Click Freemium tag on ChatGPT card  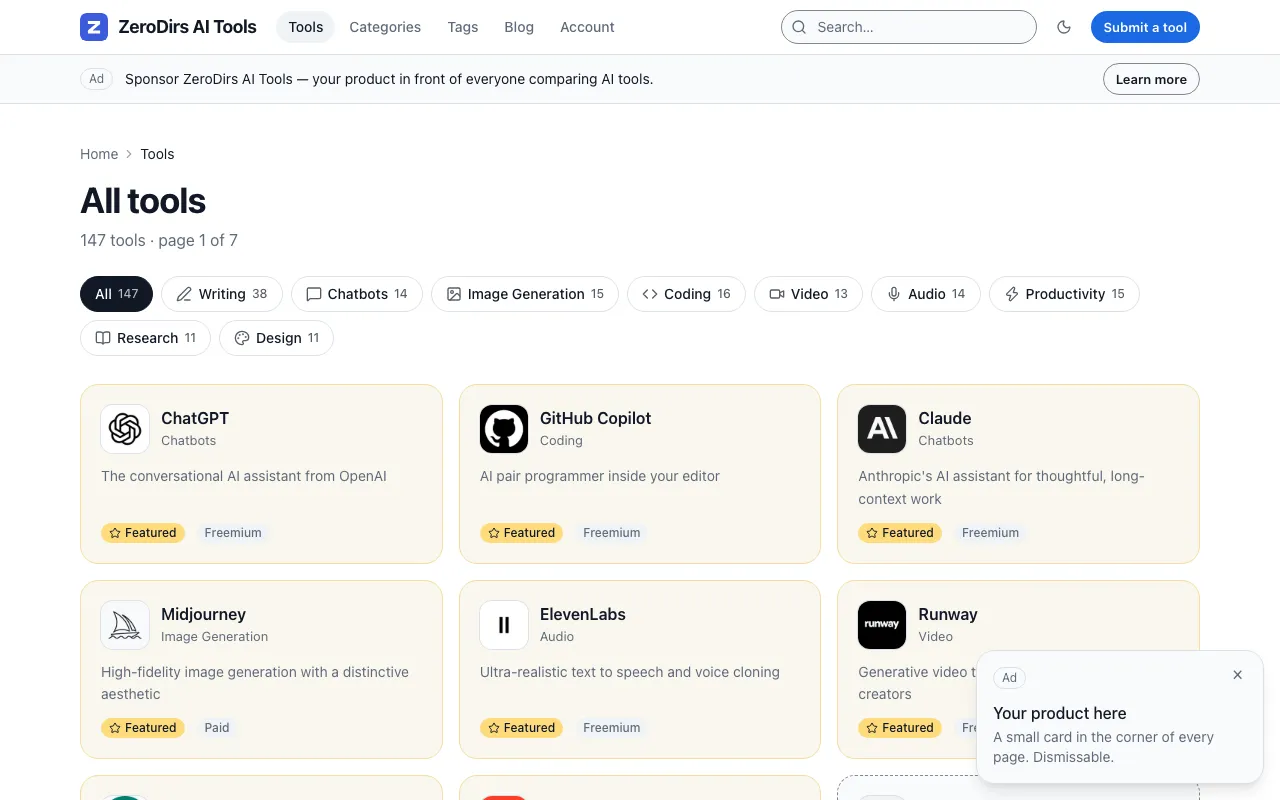pos(233,533)
